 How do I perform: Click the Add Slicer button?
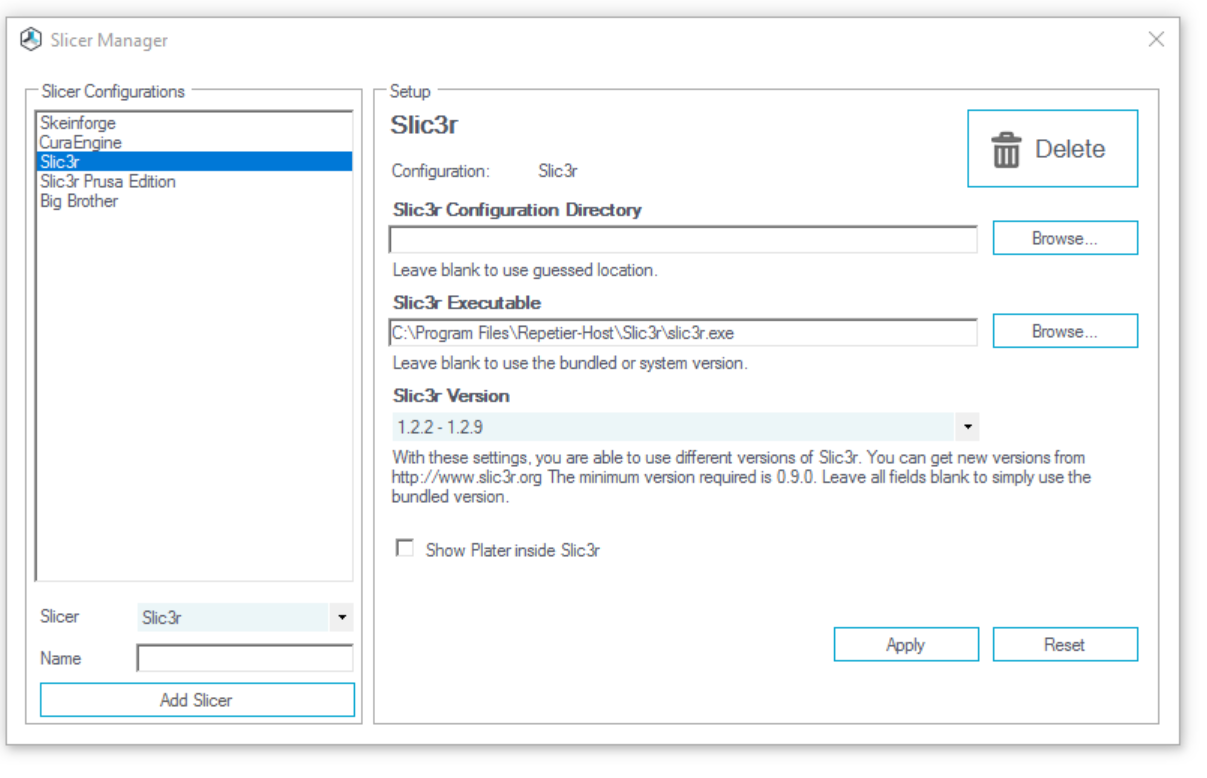[197, 700]
